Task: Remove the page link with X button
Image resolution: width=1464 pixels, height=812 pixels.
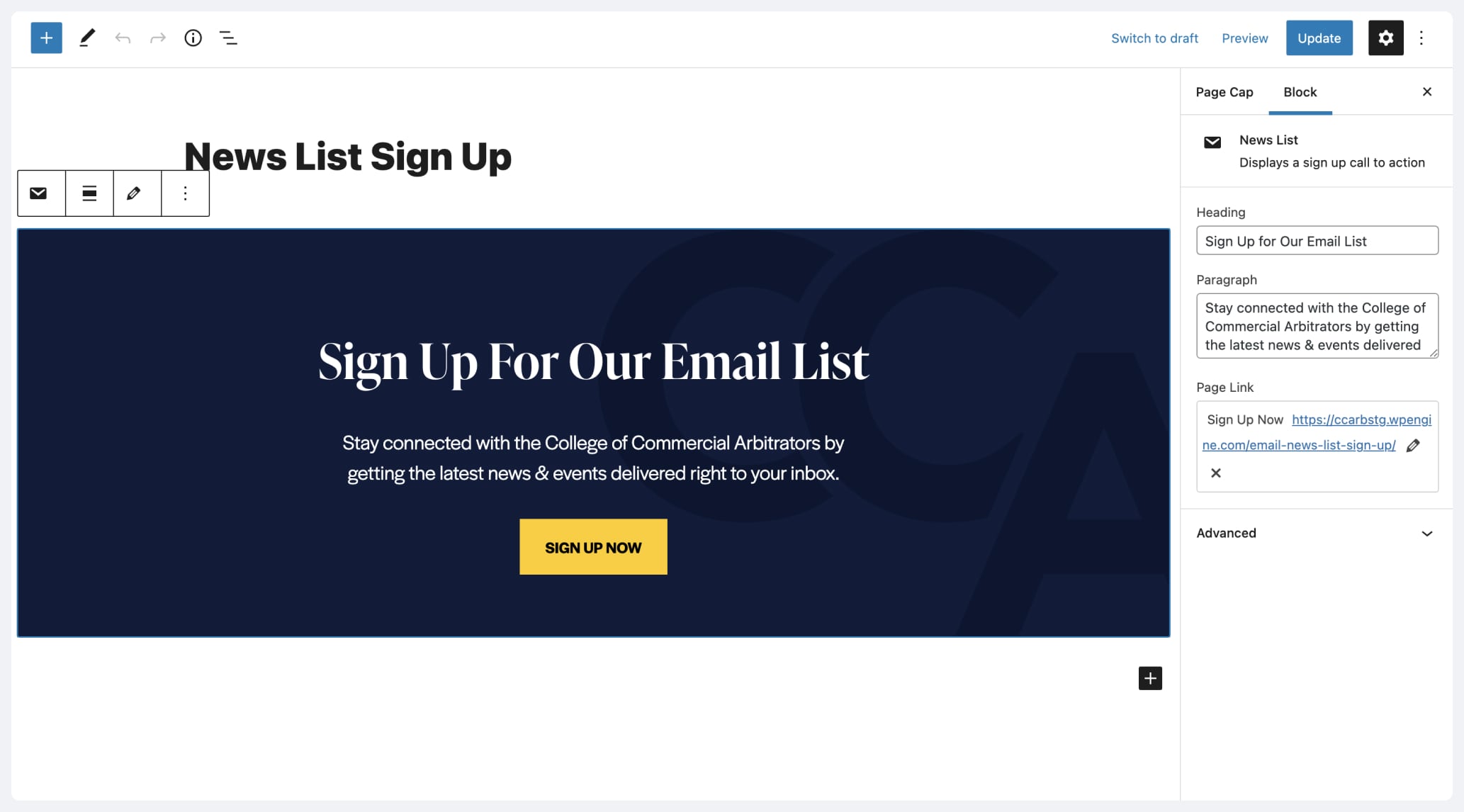Action: (1216, 472)
